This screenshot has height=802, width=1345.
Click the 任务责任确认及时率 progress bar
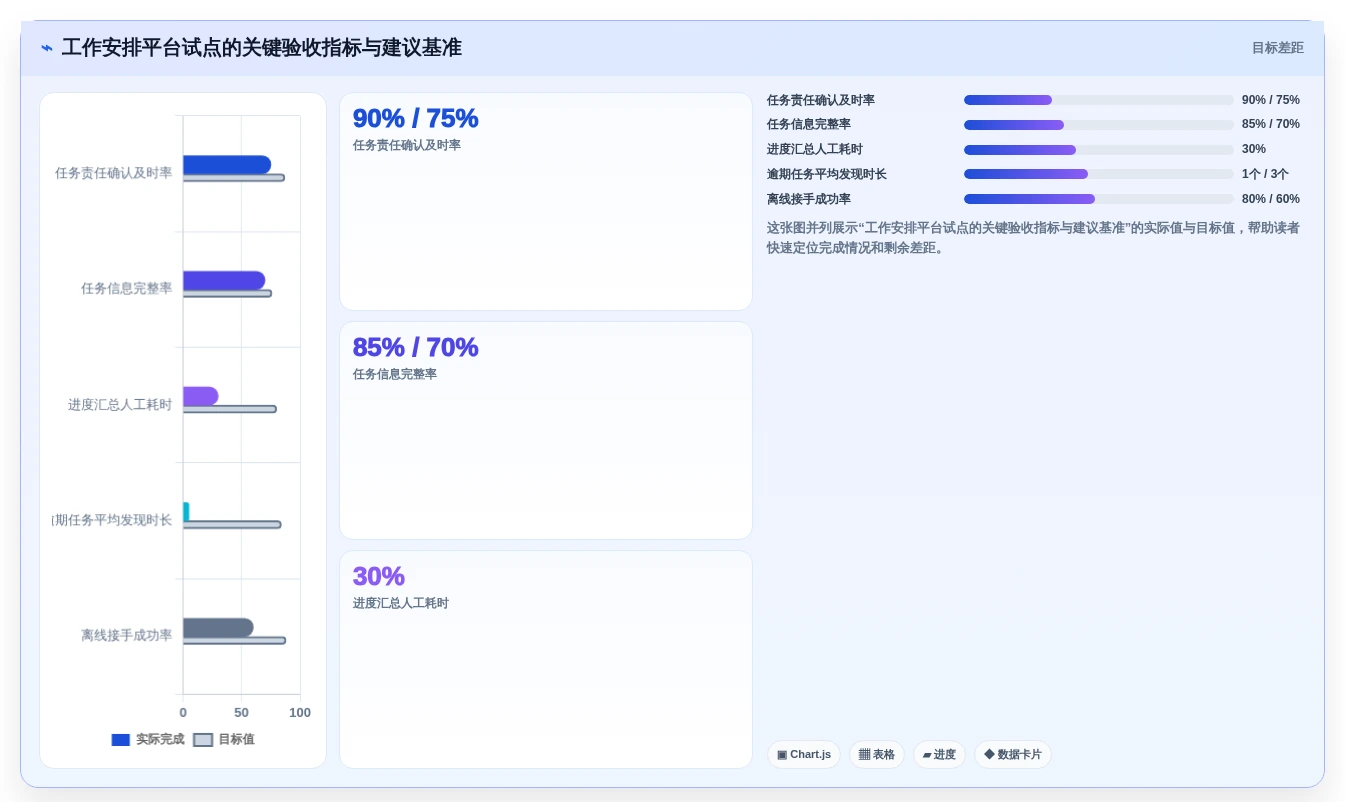pyautogui.click(x=1099, y=100)
